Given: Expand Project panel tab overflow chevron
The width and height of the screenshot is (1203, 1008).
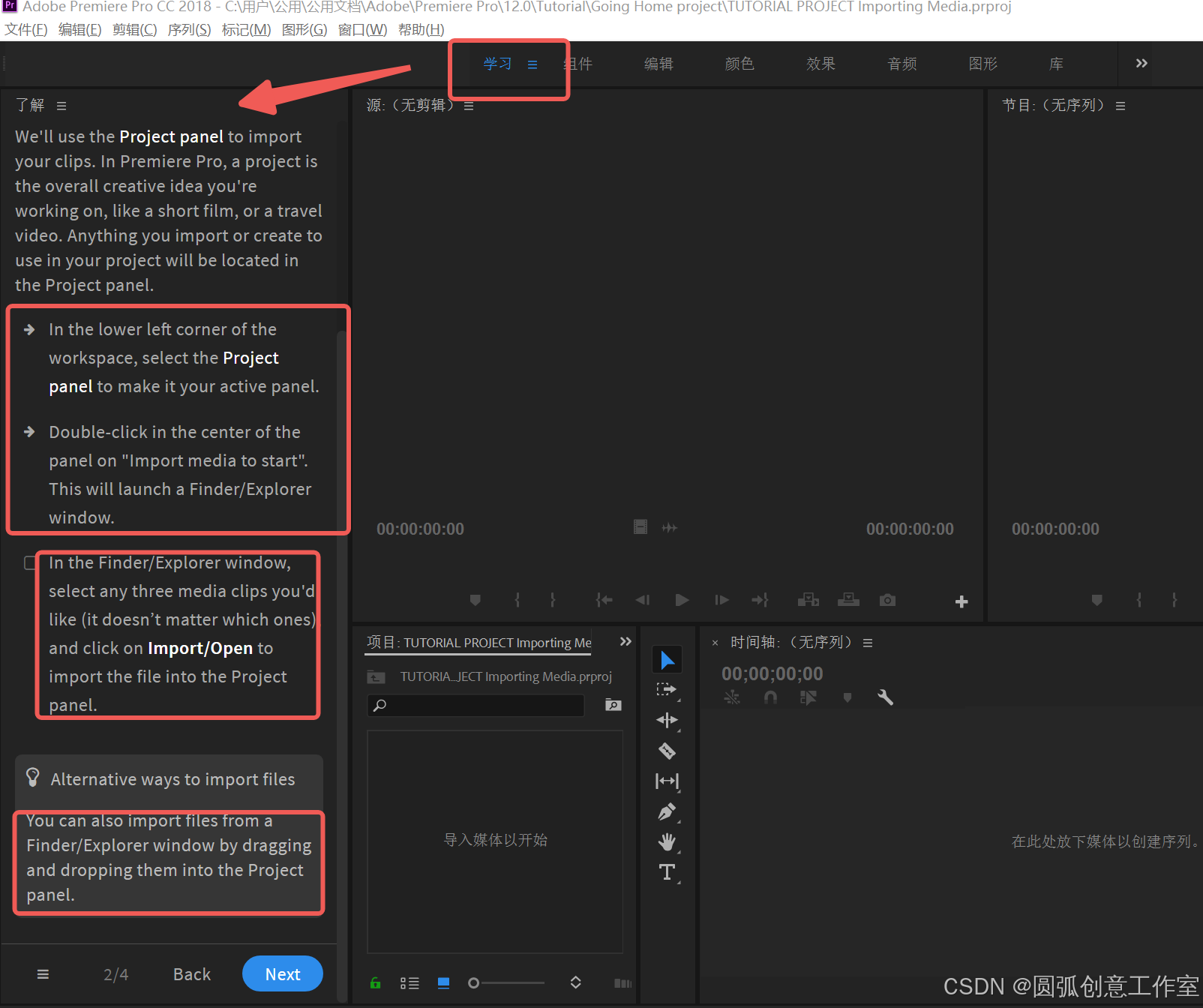Looking at the screenshot, I should point(625,641).
